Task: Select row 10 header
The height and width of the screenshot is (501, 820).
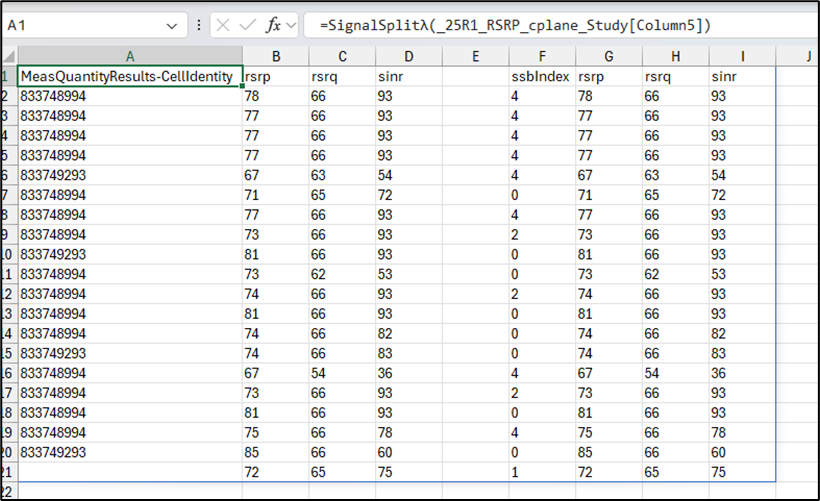Action: tap(8, 254)
